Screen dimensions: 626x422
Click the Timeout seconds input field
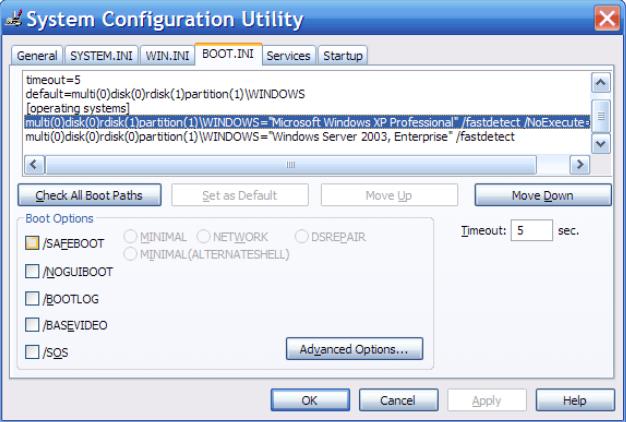(x=531, y=230)
